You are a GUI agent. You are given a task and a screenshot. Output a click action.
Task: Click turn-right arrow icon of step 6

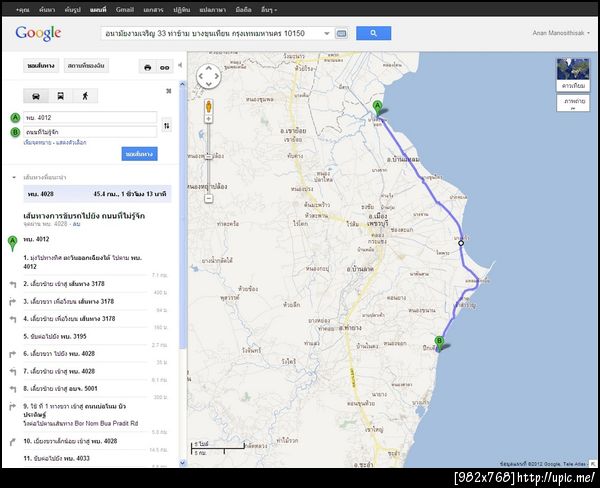pos(13,354)
